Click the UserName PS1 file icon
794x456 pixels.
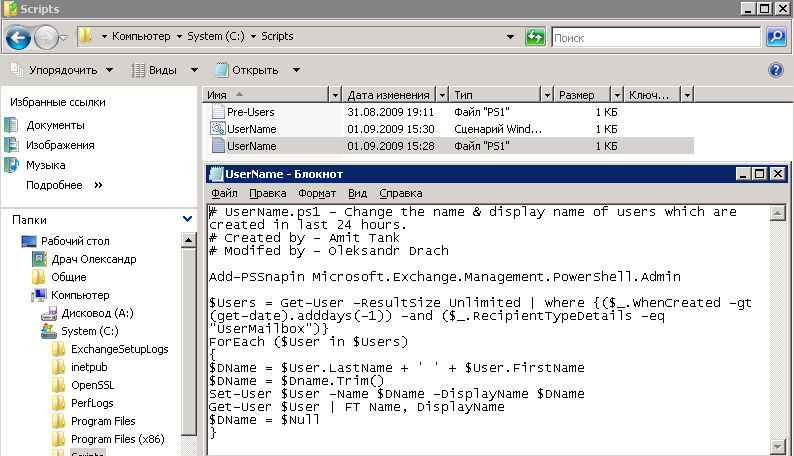[x=218, y=146]
